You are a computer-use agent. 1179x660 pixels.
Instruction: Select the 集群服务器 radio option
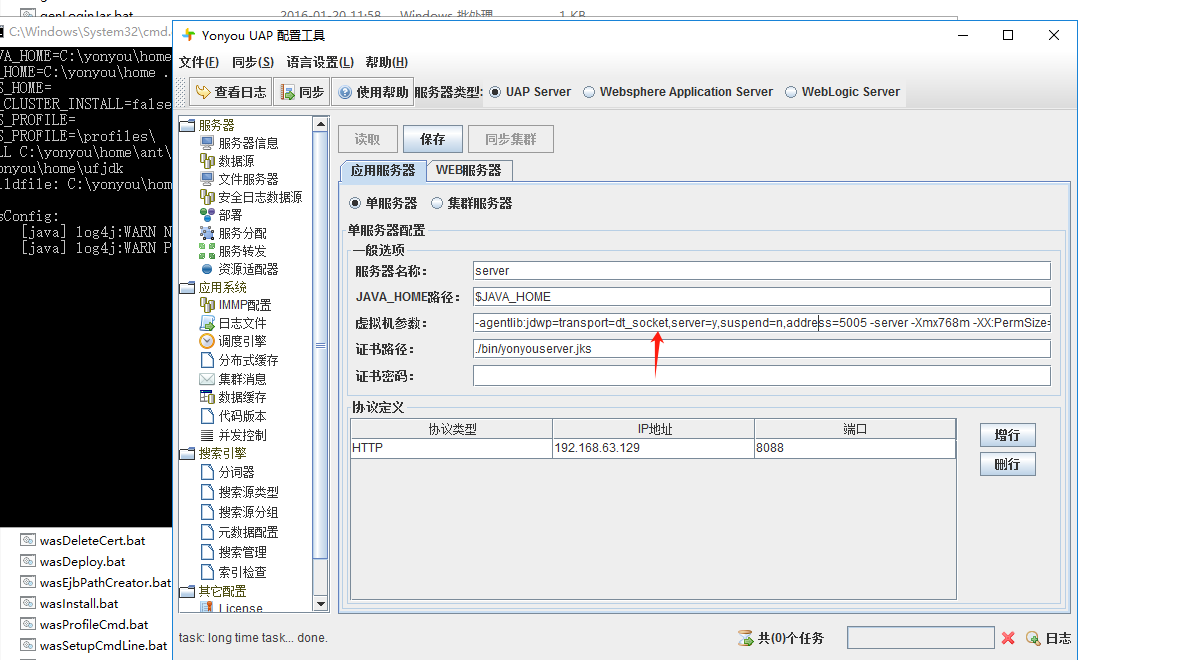point(437,203)
